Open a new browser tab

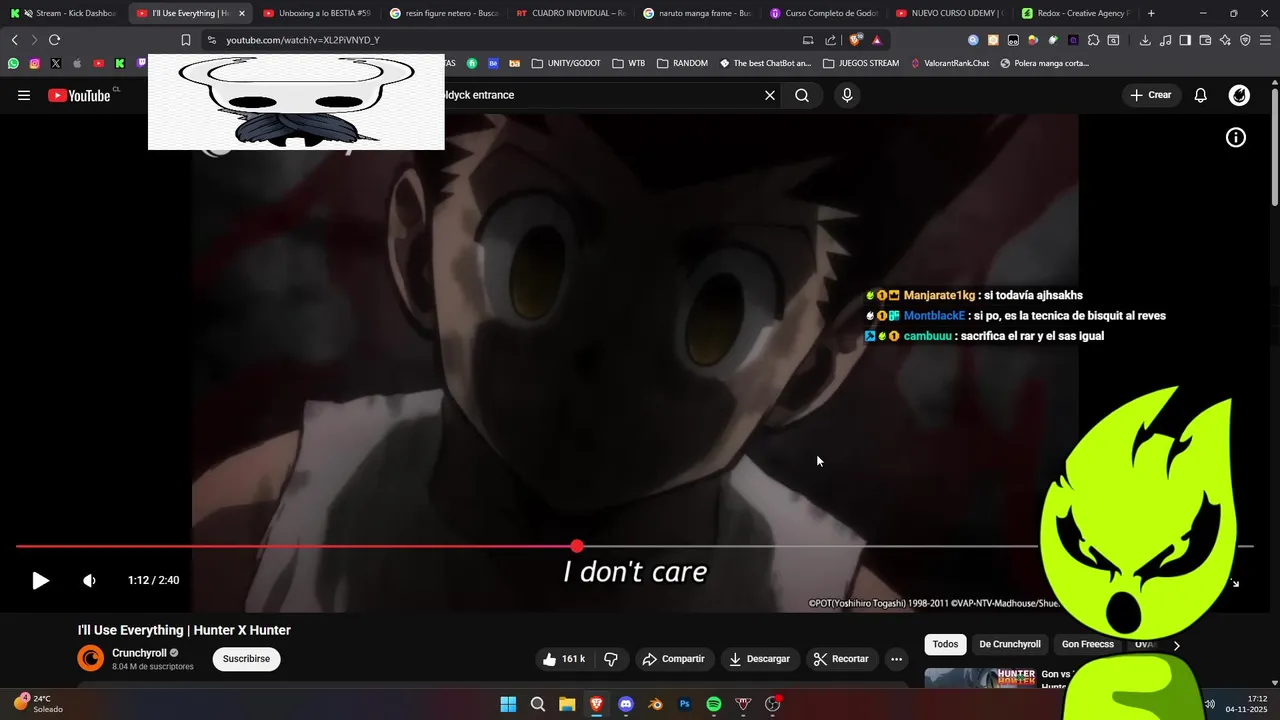coord(1151,13)
